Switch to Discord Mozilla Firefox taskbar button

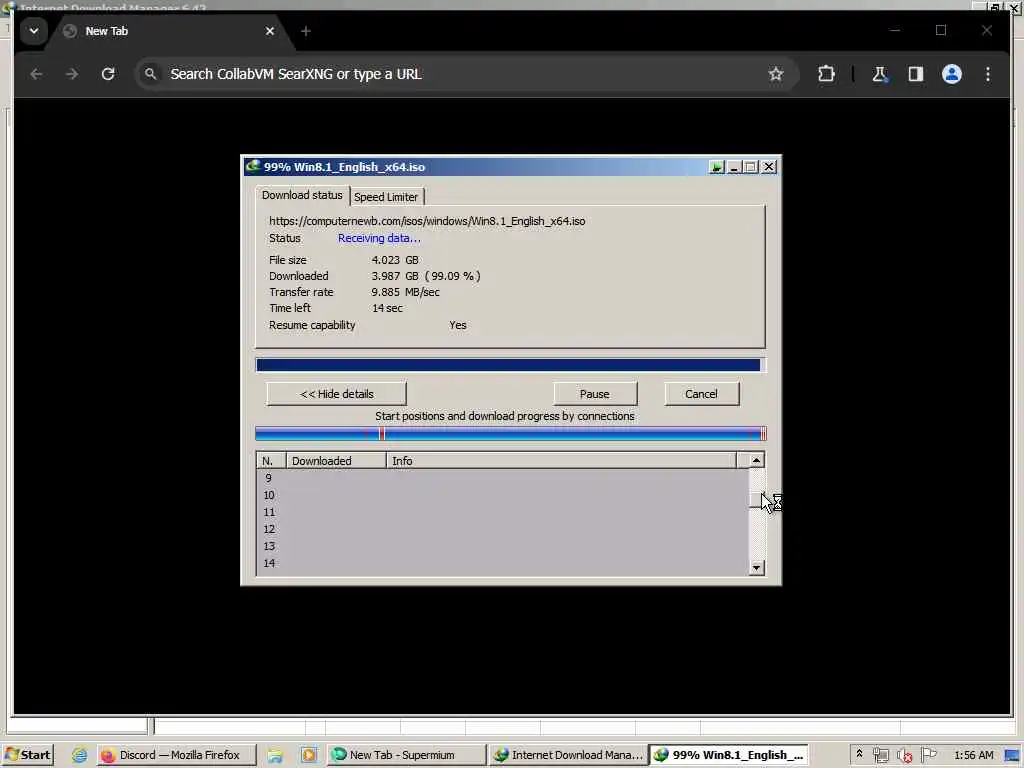pos(176,755)
